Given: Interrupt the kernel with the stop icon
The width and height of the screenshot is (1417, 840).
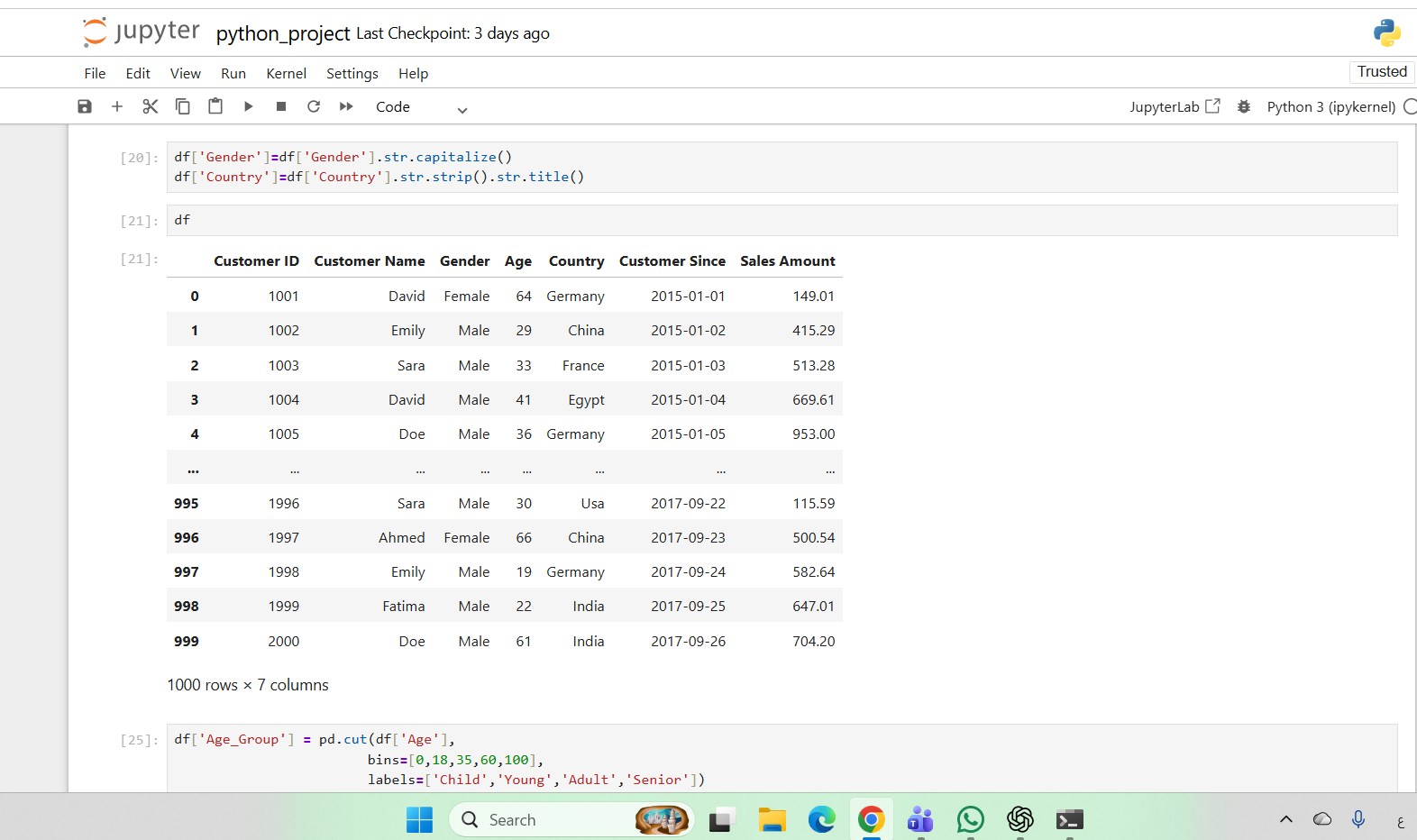Looking at the screenshot, I should [x=281, y=106].
